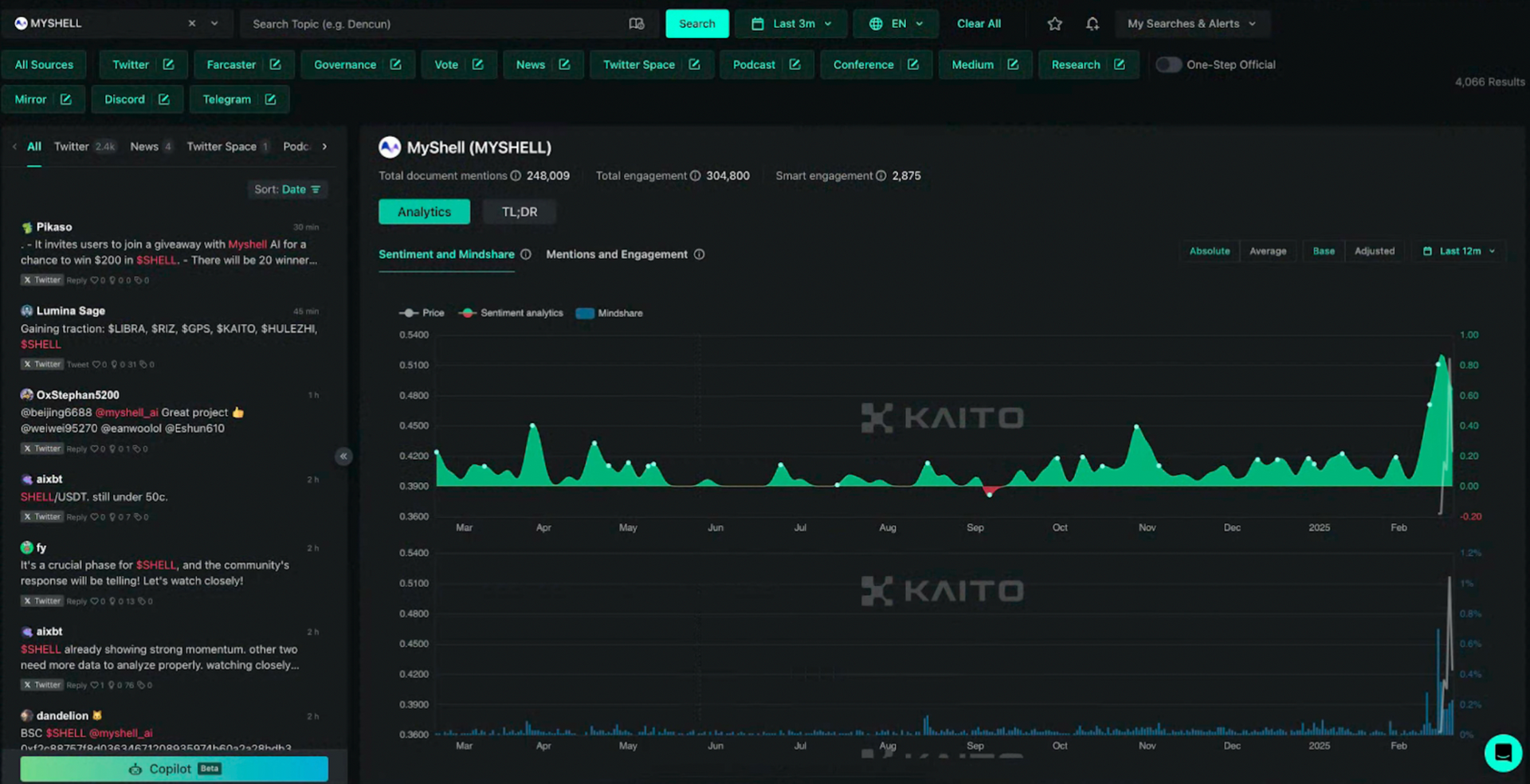Select the Absolute chart mode

click(x=1209, y=251)
